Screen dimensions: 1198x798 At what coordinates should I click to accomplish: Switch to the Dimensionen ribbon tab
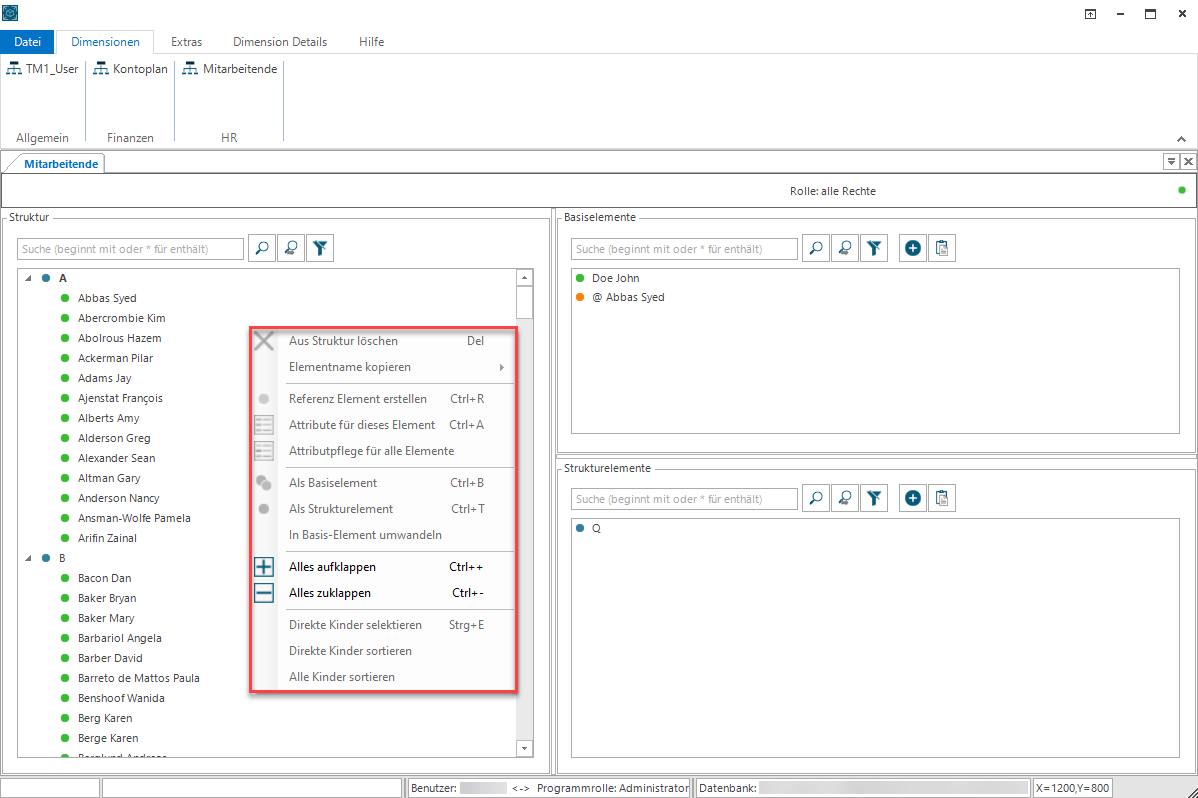pyautogui.click(x=105, y=41)
